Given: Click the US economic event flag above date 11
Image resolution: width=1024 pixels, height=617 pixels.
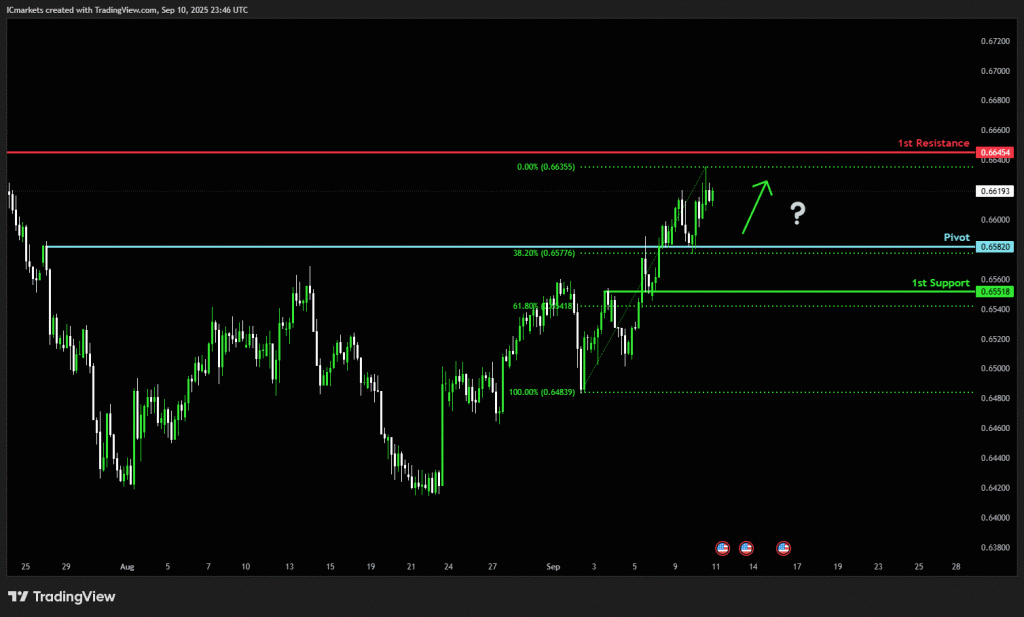Looking at the screenshot, I should click(722, 548).
